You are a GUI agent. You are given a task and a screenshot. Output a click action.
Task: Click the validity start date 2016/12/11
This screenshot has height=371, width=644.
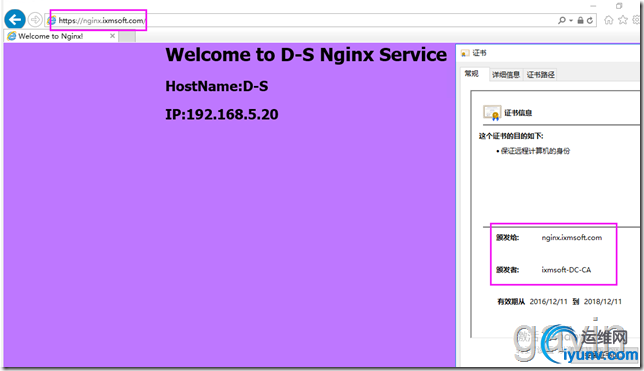[x=548, y=302]
